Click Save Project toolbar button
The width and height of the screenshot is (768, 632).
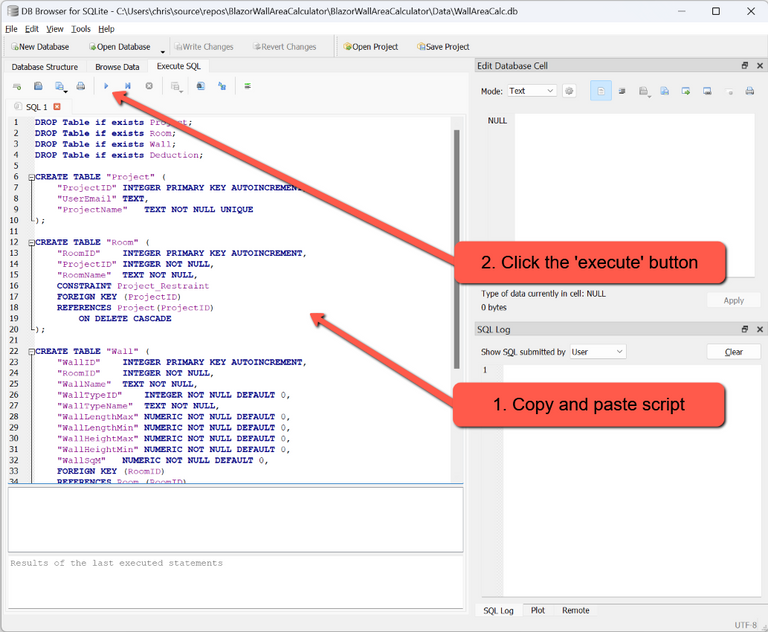coord(443,47)
